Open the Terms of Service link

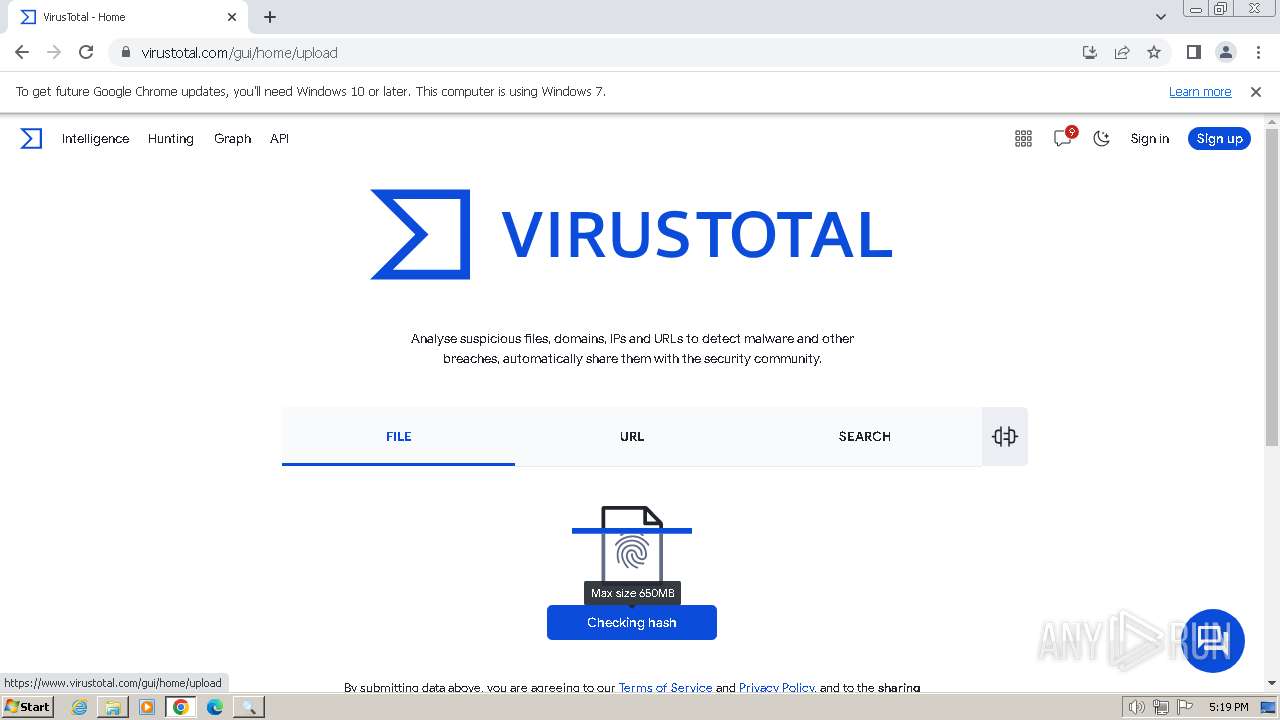tap(665, 687)
